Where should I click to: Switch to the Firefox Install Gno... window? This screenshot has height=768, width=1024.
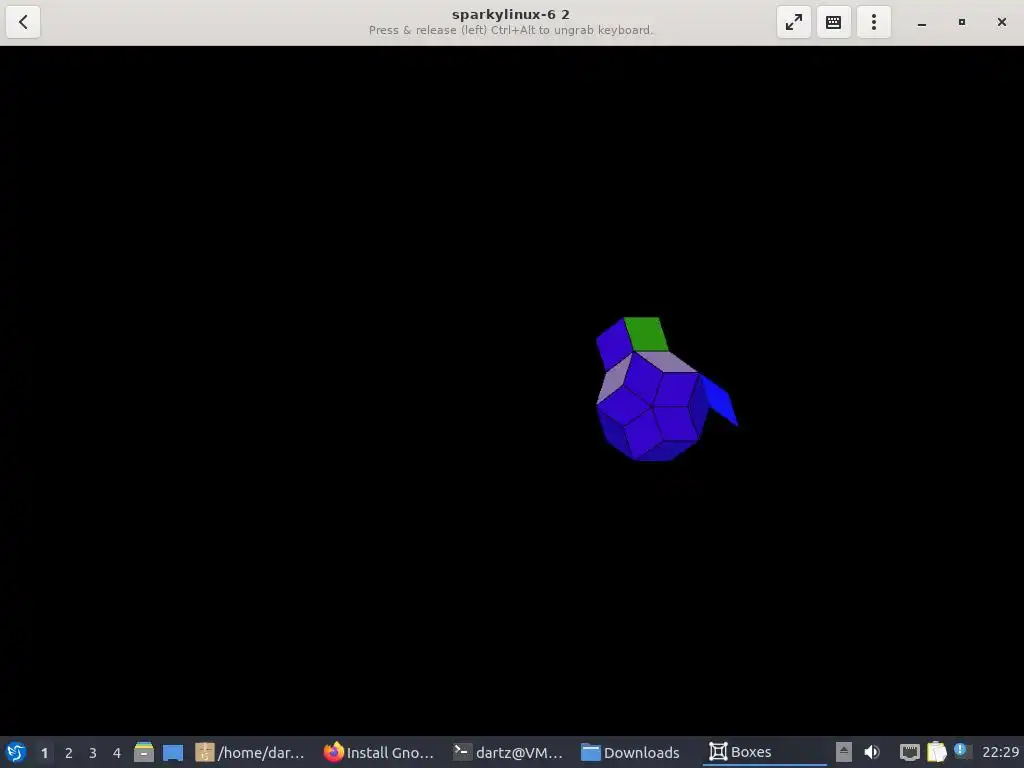(379, 752)
